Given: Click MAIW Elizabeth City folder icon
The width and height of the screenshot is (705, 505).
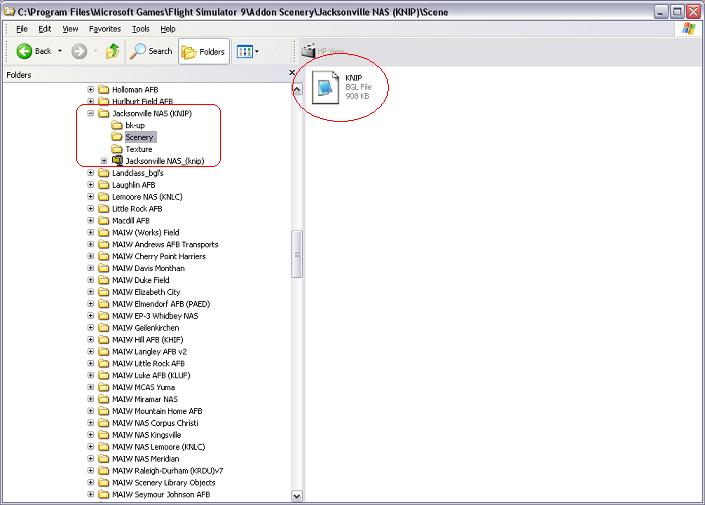Looking at the screenshot, I should [104, 292].
